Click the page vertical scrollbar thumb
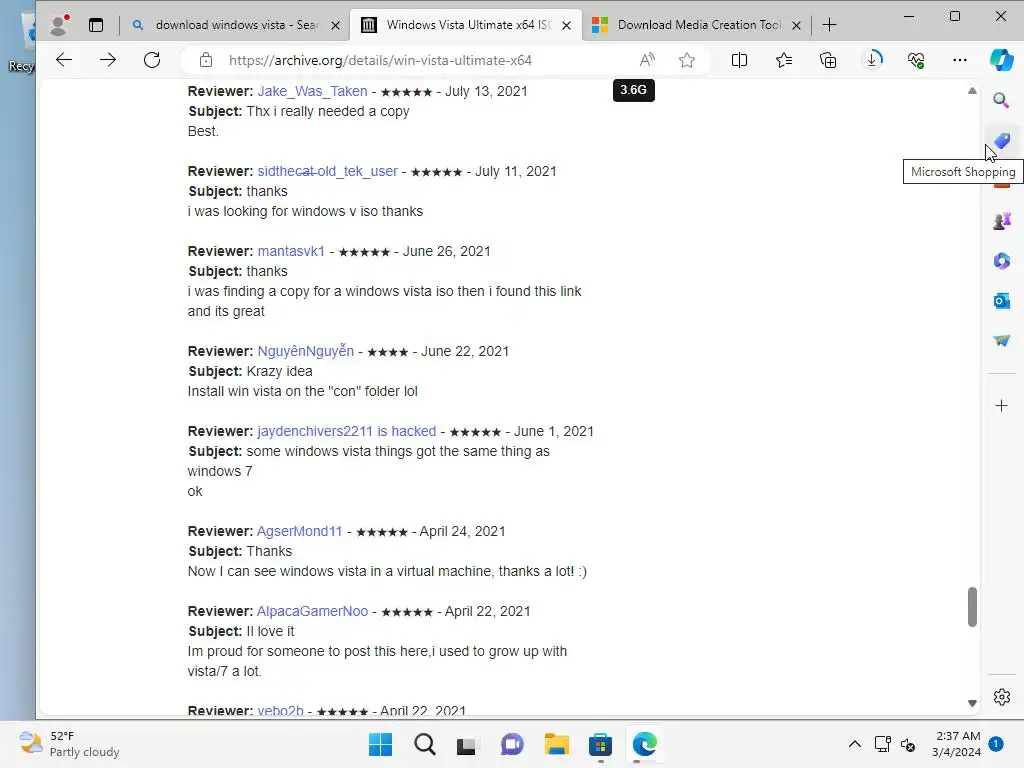1024x768 pixels. coord(972,607)
